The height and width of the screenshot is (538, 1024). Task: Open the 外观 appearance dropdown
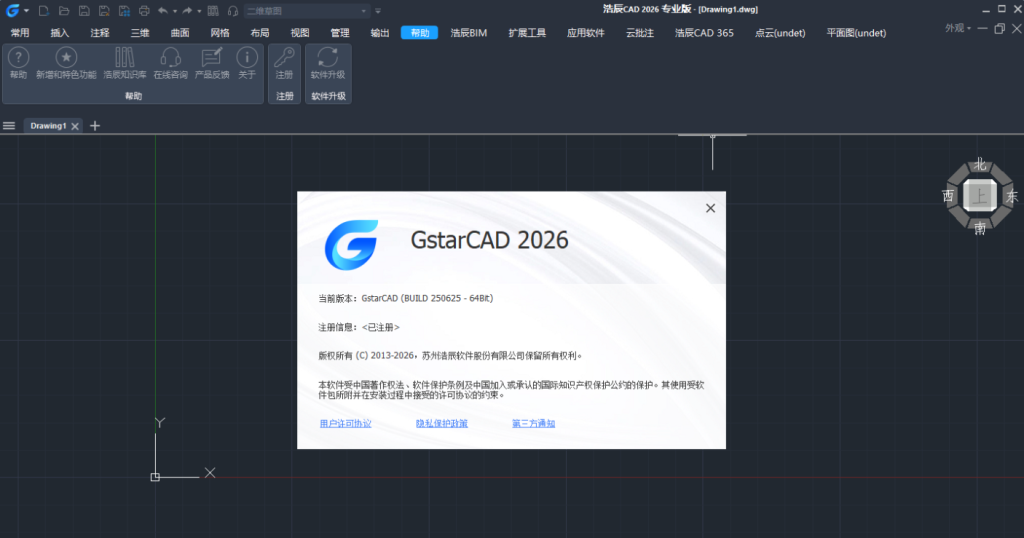point(958,29)
